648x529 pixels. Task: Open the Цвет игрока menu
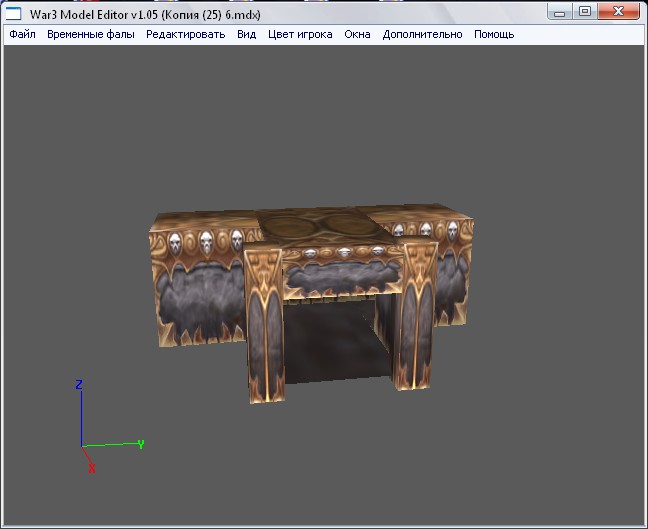(x=300, y=34)
